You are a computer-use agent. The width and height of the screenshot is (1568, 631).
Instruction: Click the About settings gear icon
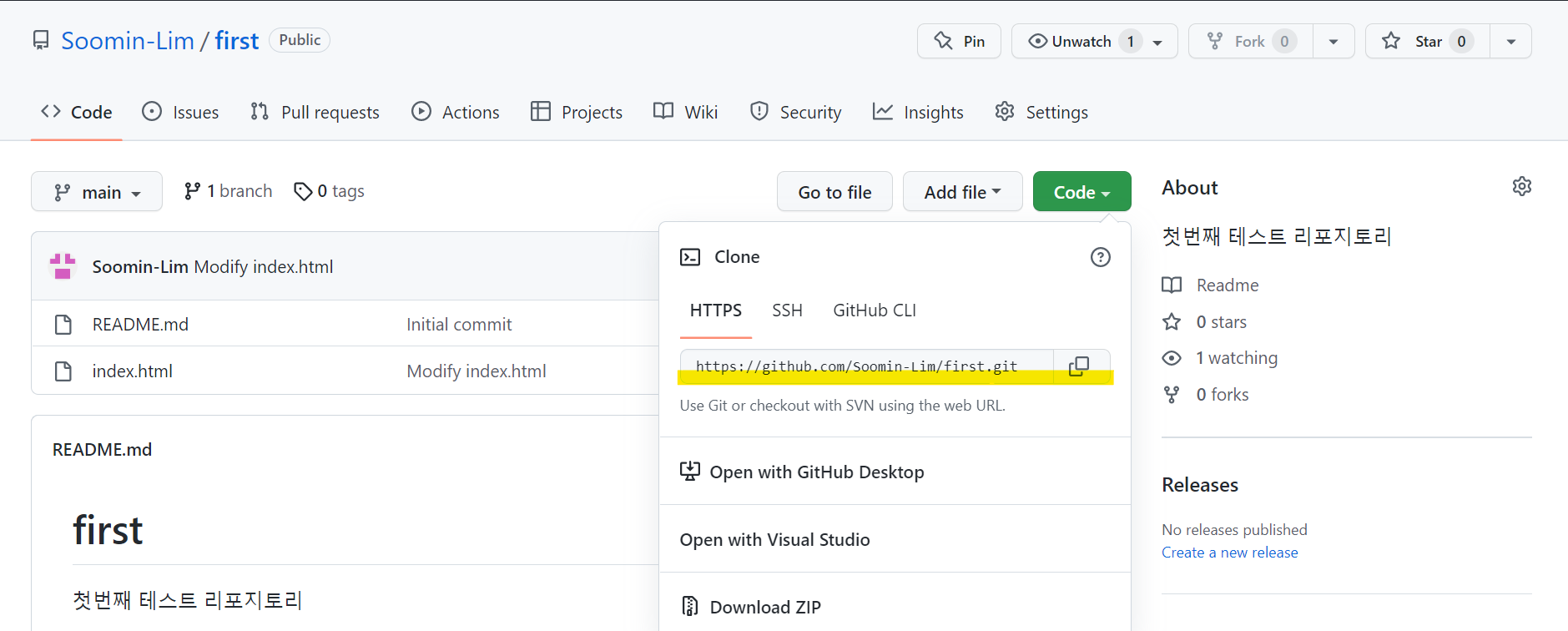[1522, 186]
